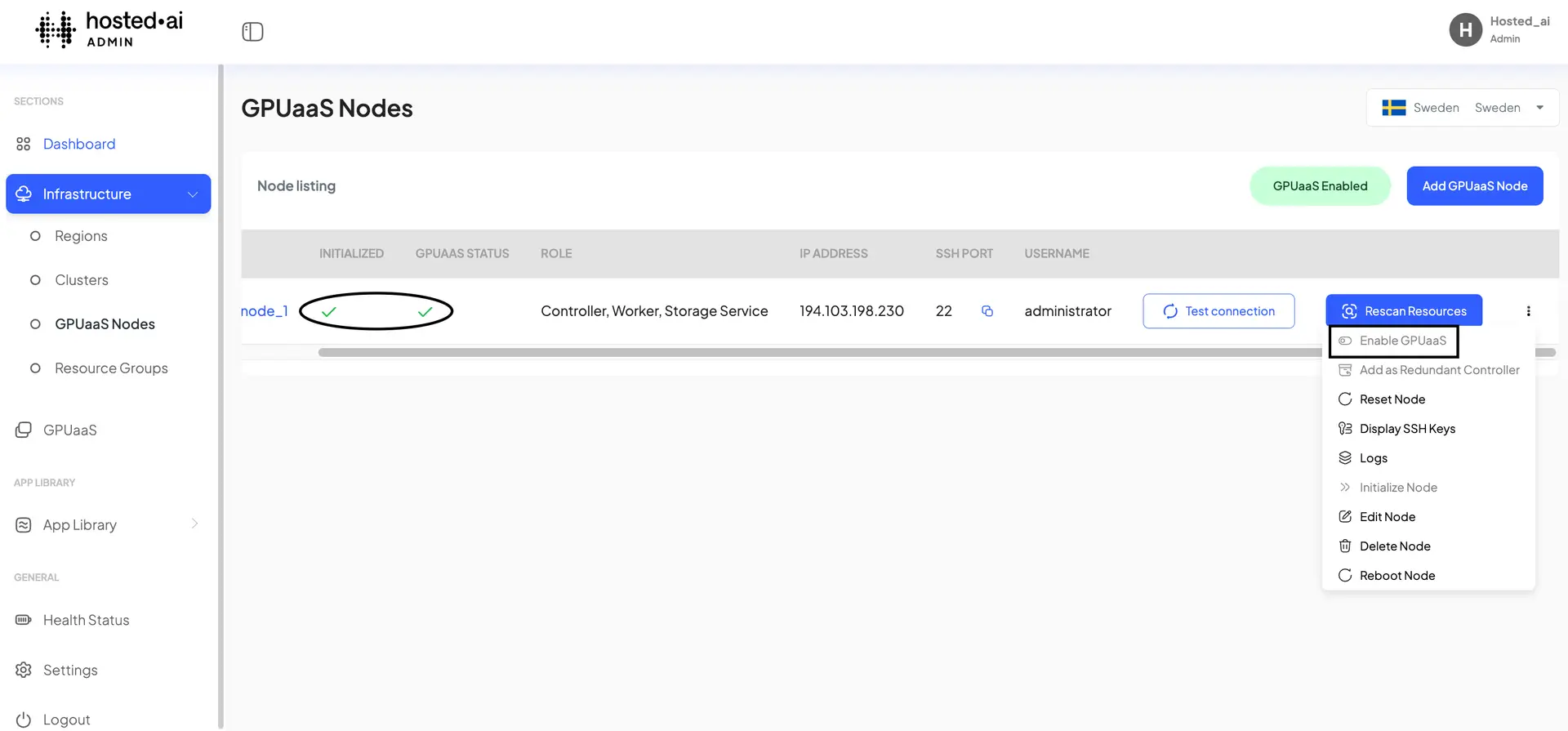Copy SSH port with the copy icon

(987, 311)
